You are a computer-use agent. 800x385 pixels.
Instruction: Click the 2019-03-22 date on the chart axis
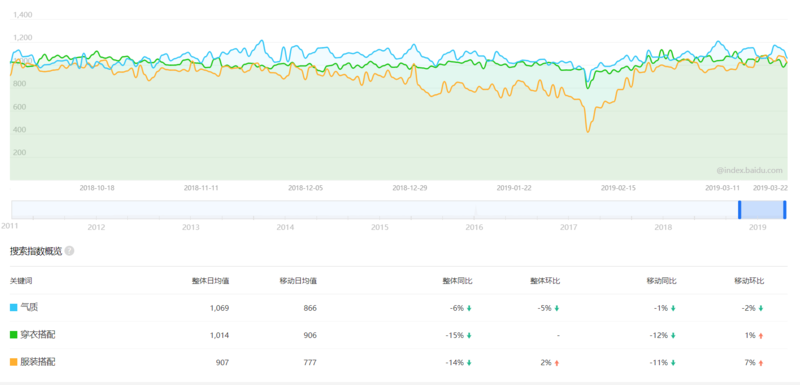coord(770,188)
